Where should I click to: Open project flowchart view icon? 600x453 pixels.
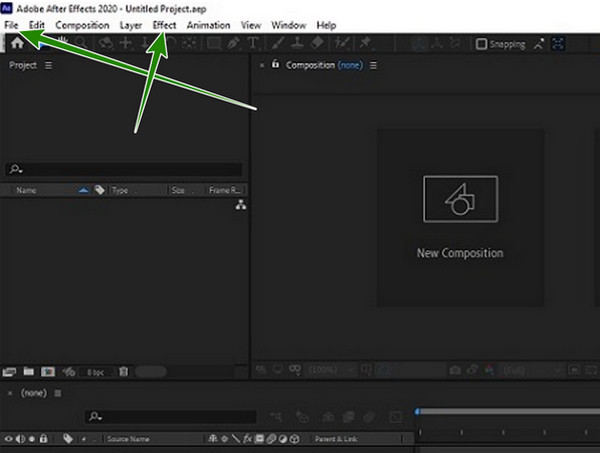point(241,205)
